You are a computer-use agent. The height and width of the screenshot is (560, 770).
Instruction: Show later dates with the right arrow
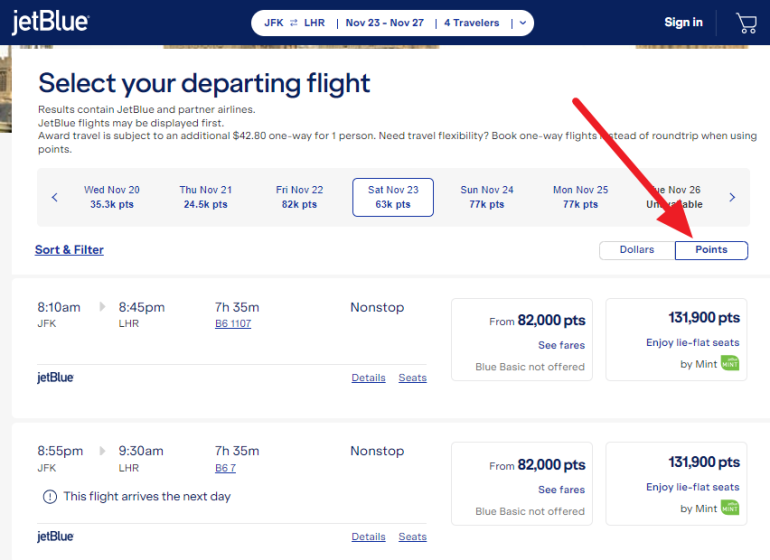click(732, 198)
